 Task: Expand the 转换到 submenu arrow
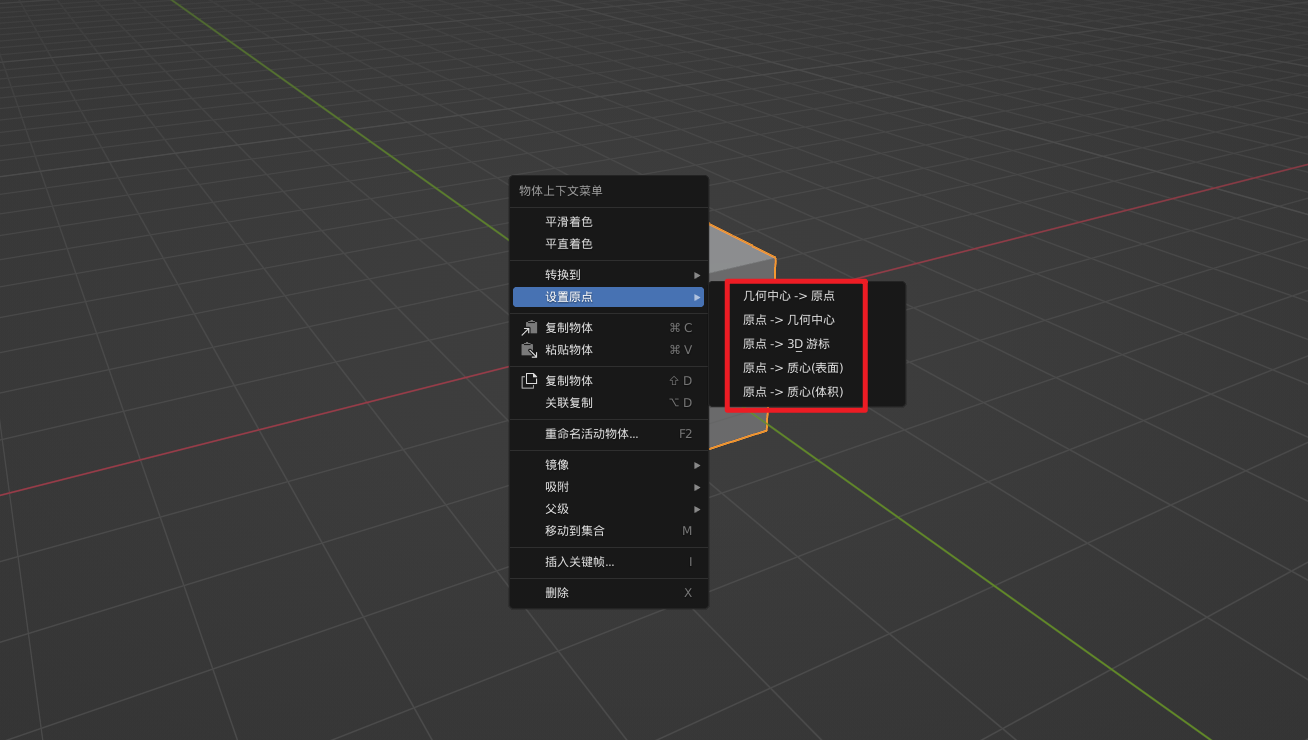pos(697,275)
